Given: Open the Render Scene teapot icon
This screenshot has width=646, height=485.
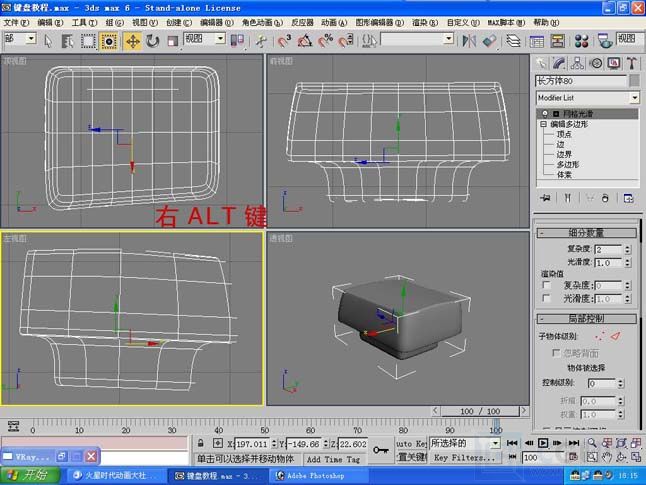Looking at the screenshot, I should 605,41.
